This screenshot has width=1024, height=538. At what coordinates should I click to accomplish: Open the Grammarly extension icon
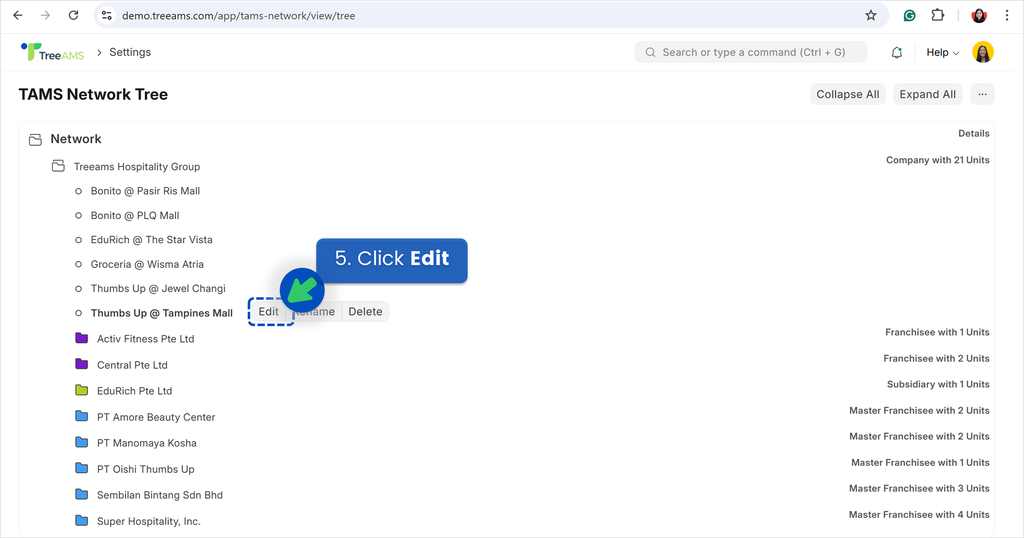coord(909,15)
